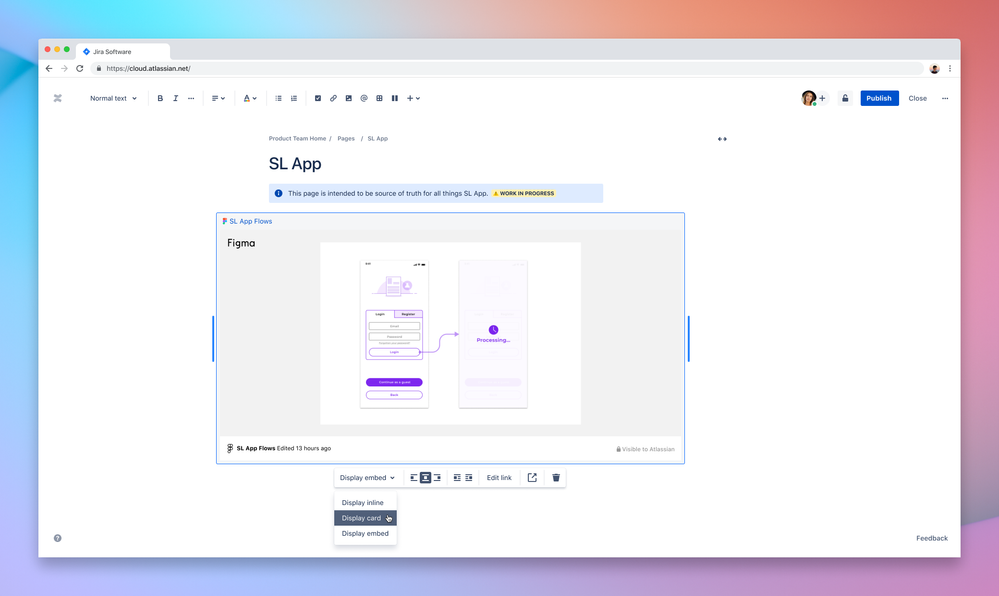Wrap embed to the right
The width and height of the screenshot is (999, 596).
coord(469,477)
